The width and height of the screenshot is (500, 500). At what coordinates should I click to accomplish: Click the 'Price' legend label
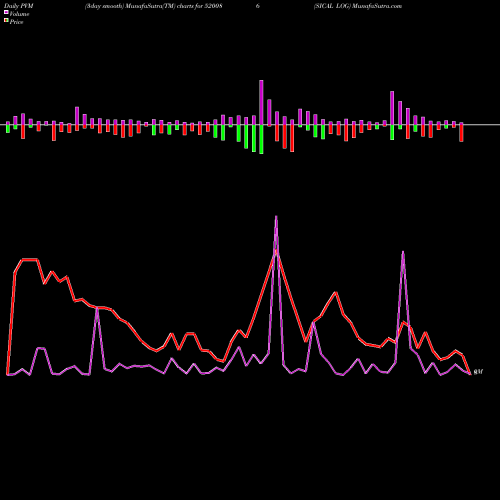(16, 22)
